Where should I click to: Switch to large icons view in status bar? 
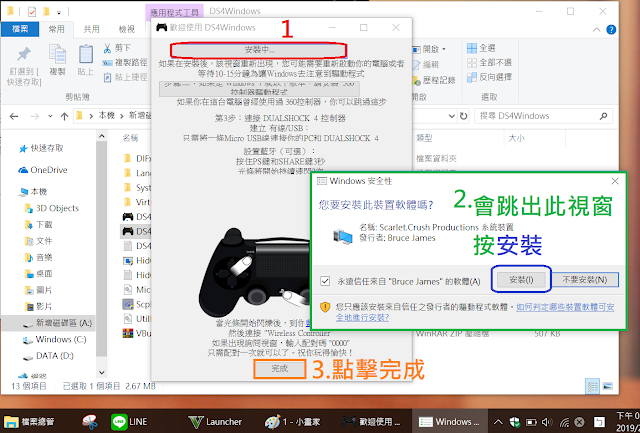pyautogui.click(x=608, y=386)
